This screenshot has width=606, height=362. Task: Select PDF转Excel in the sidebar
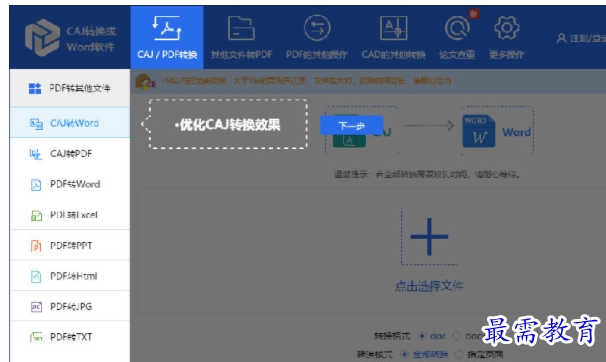point(70,215)
